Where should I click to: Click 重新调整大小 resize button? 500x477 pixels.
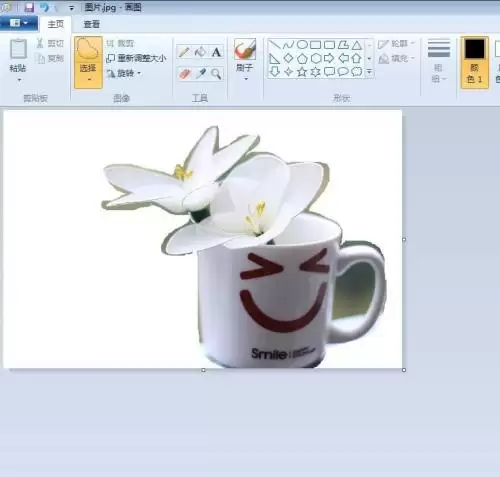[136, 58]
